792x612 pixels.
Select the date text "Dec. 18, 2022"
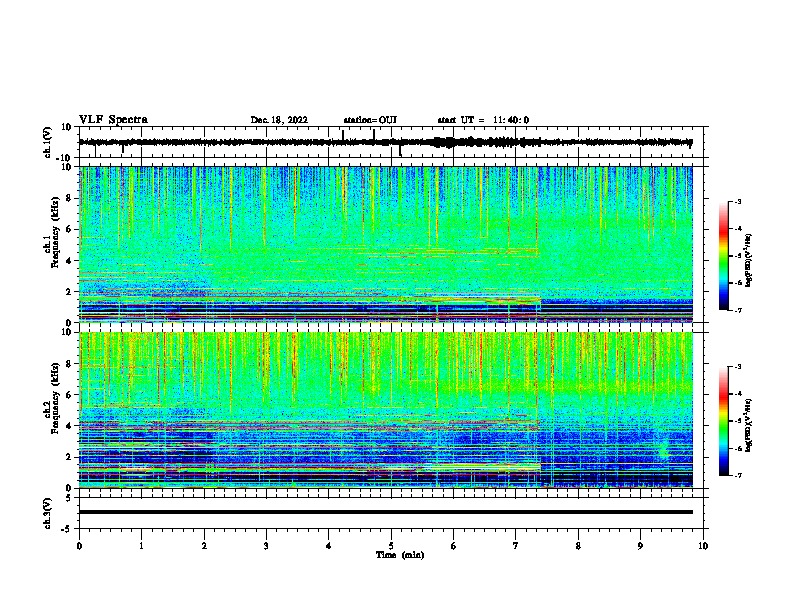click(279, 120)
